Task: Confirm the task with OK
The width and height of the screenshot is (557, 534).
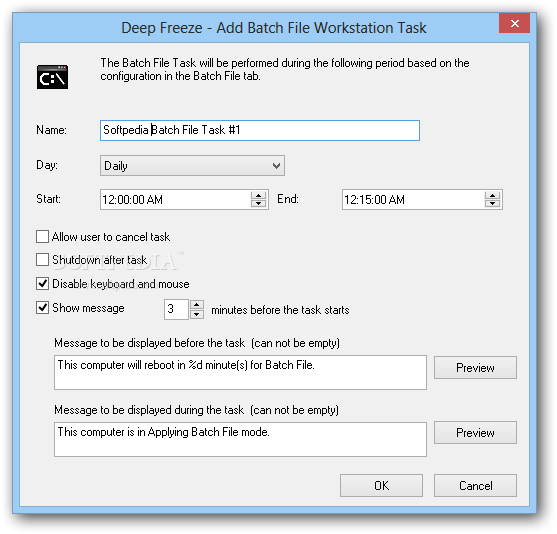Action: point(381,485)
